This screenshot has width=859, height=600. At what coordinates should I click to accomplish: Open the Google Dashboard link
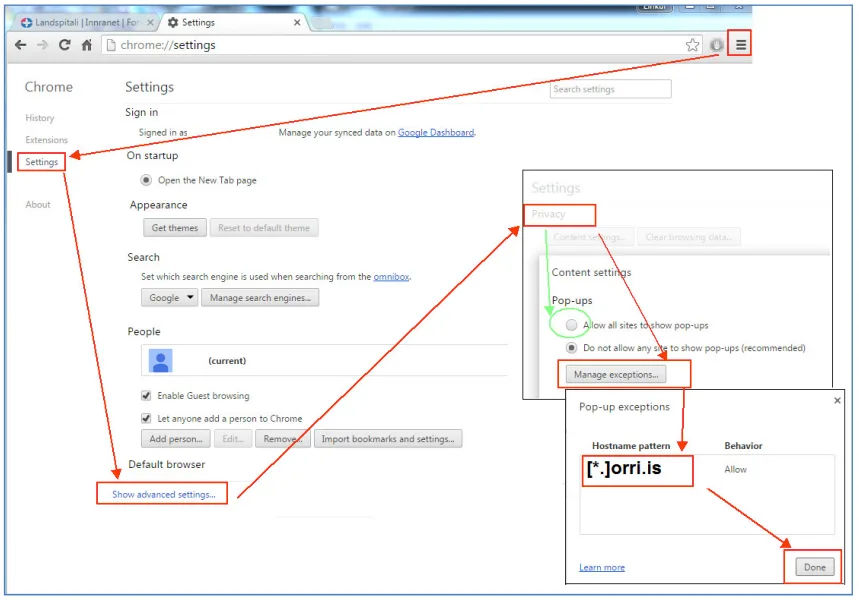[436, 133]
